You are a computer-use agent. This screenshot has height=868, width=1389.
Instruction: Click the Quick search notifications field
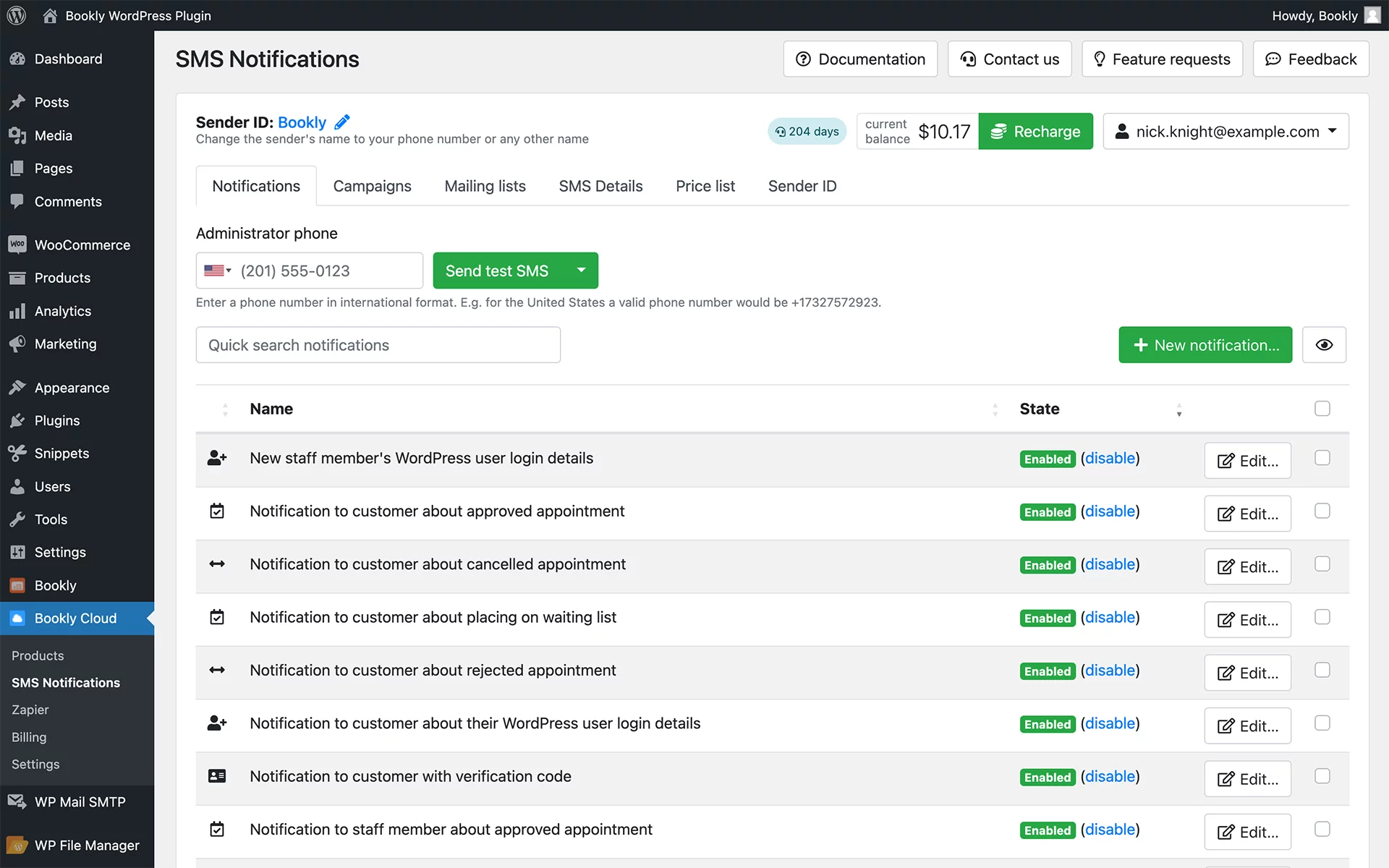tap(378, 345)
